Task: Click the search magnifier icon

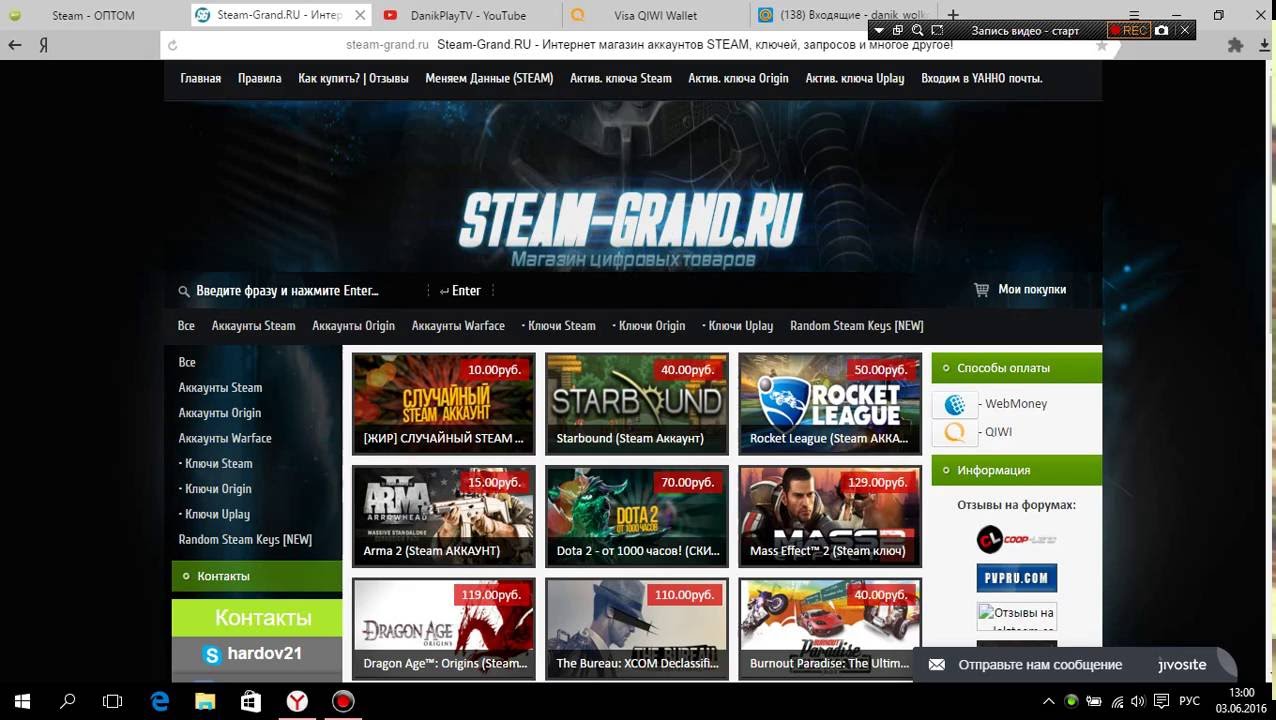Action: pyautogui.click(x=183, y=291)
